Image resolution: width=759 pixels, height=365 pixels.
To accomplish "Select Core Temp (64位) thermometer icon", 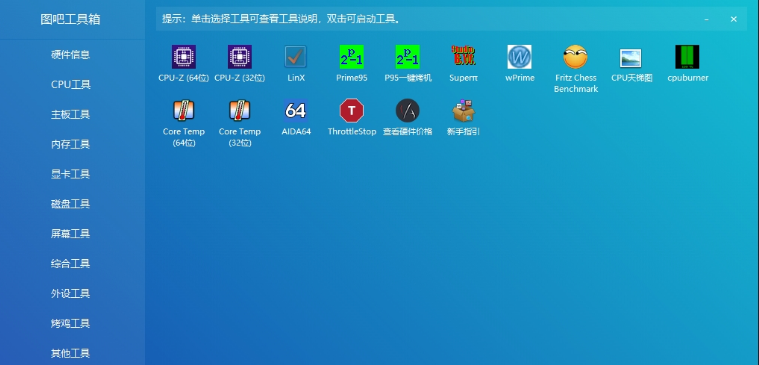I will coord(184,110).
